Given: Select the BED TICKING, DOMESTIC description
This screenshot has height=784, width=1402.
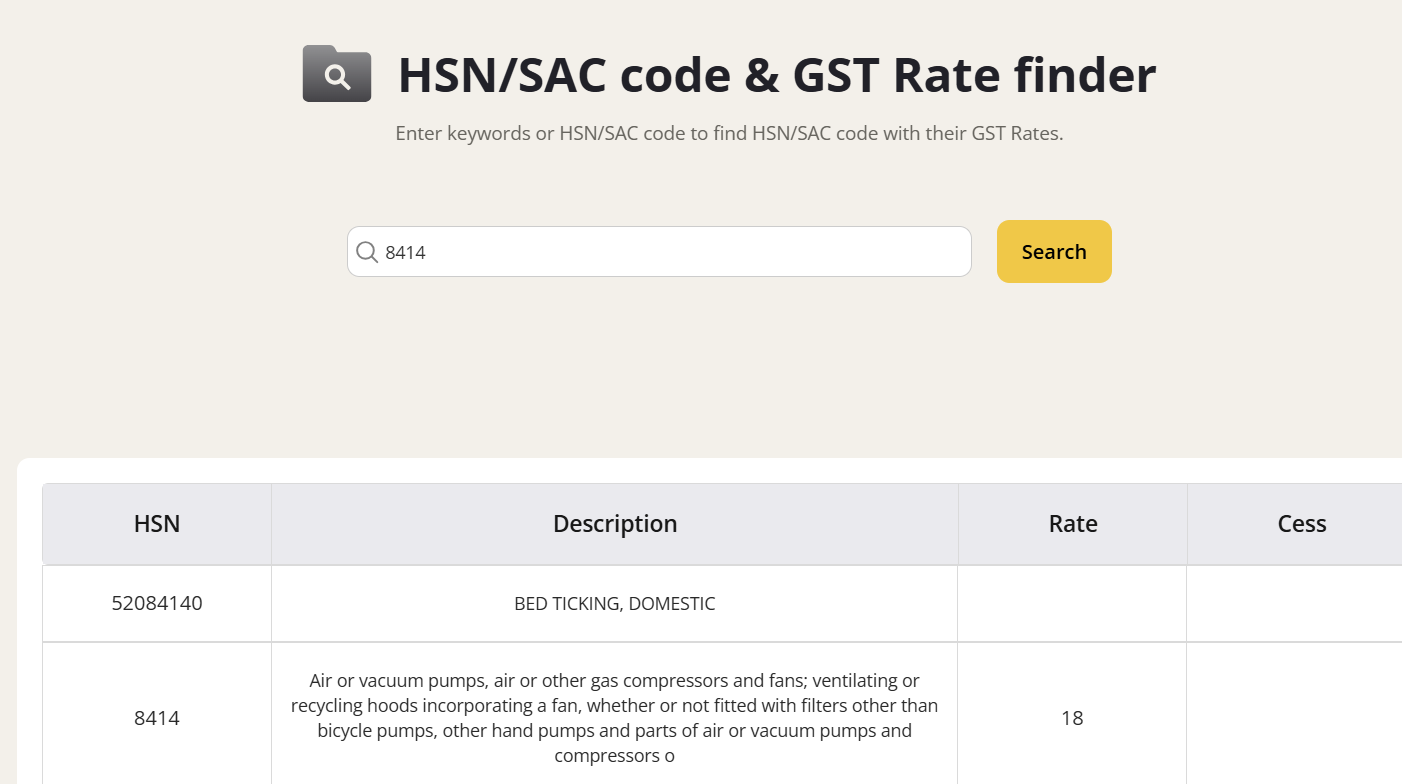Looking at the screenshot, I should pyautogui.click(x=615, y=604).
